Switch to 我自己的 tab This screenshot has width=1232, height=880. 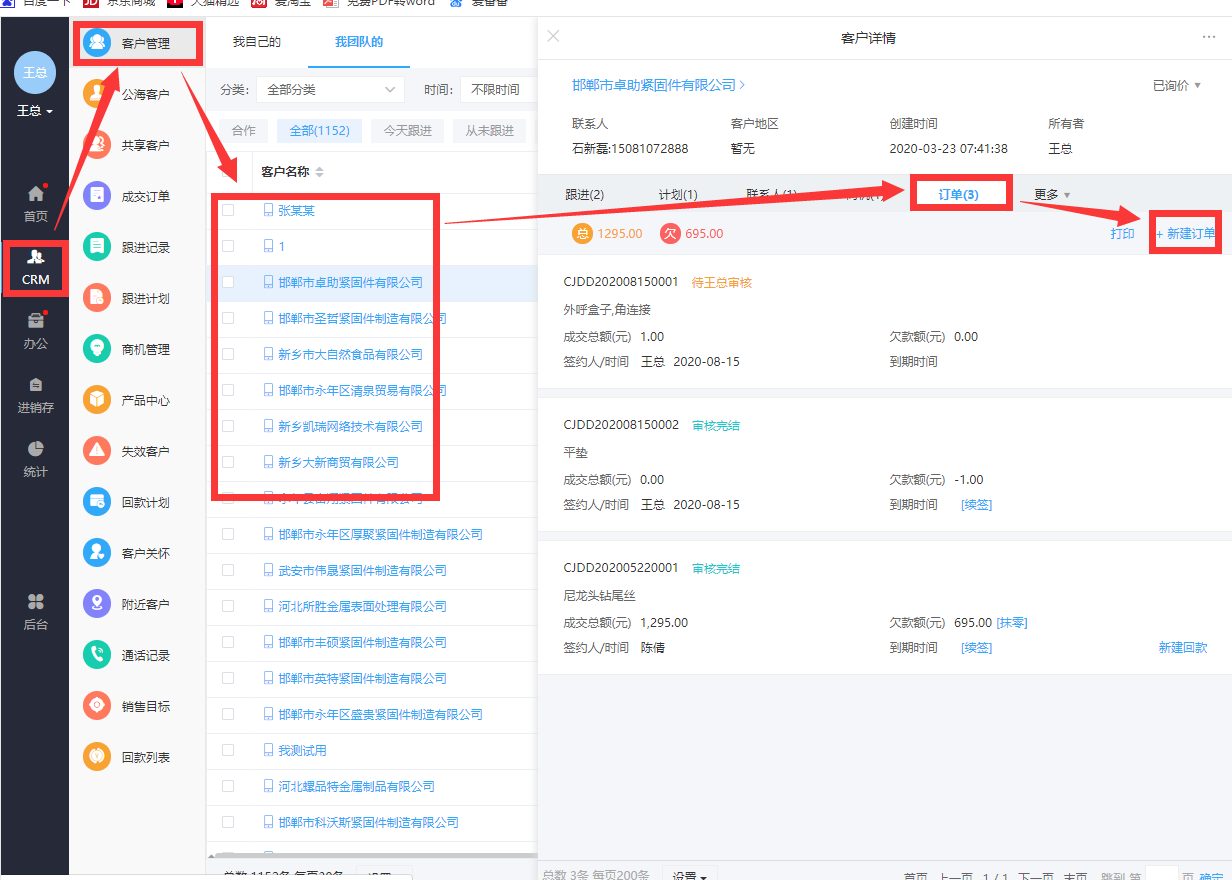pos(256,41)
